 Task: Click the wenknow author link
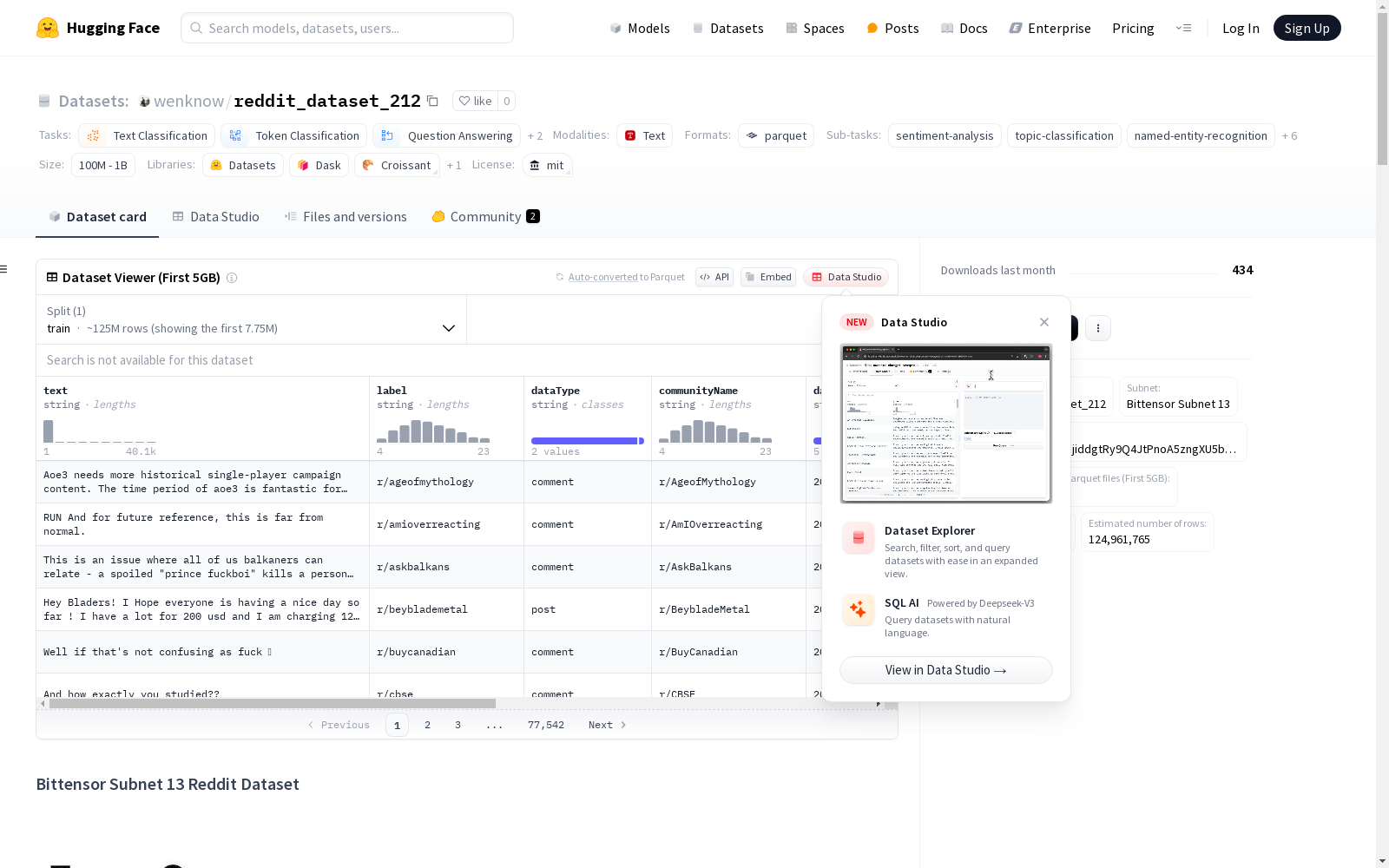pos(188,102)
